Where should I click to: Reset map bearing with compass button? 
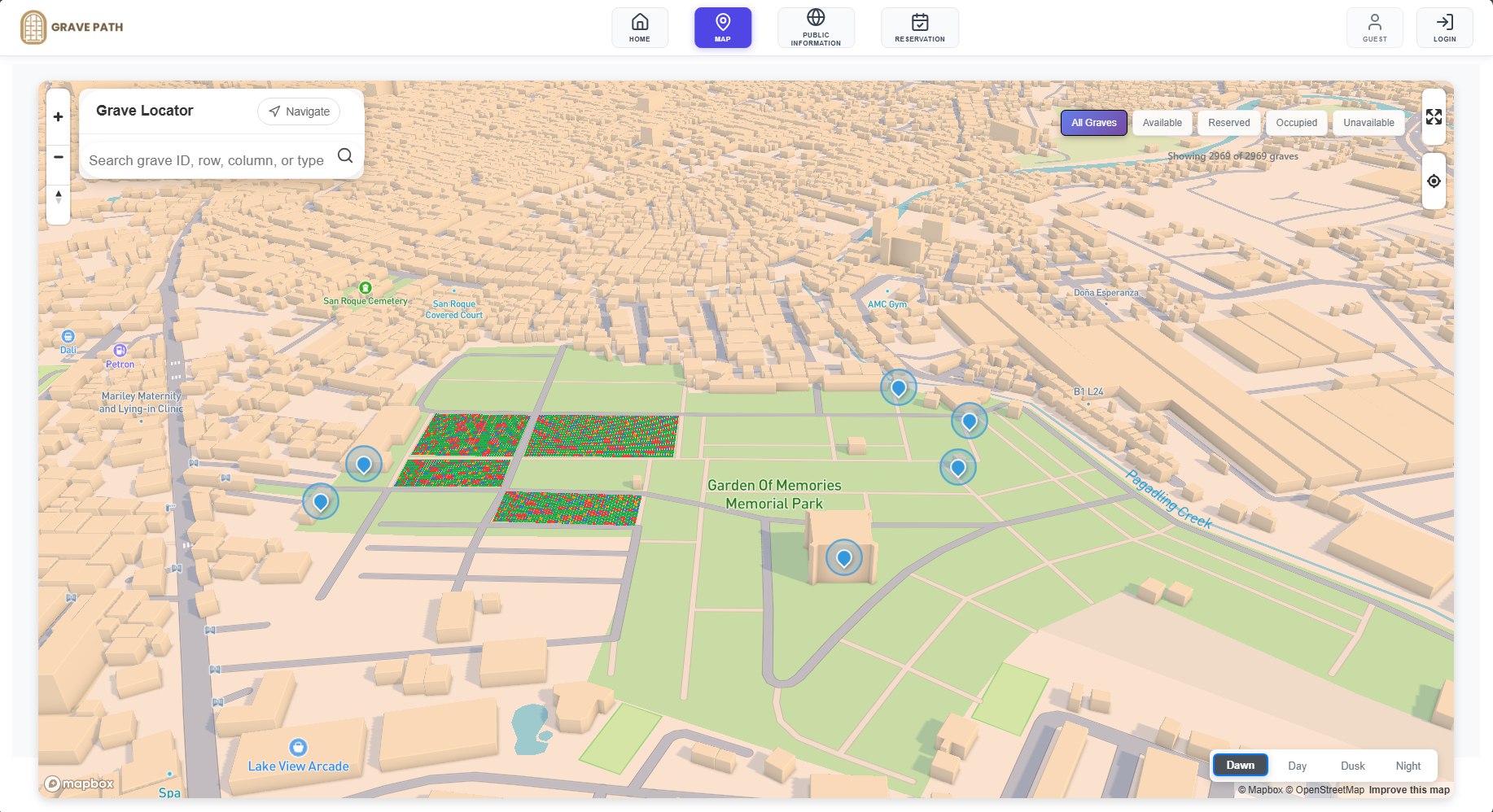58,197
